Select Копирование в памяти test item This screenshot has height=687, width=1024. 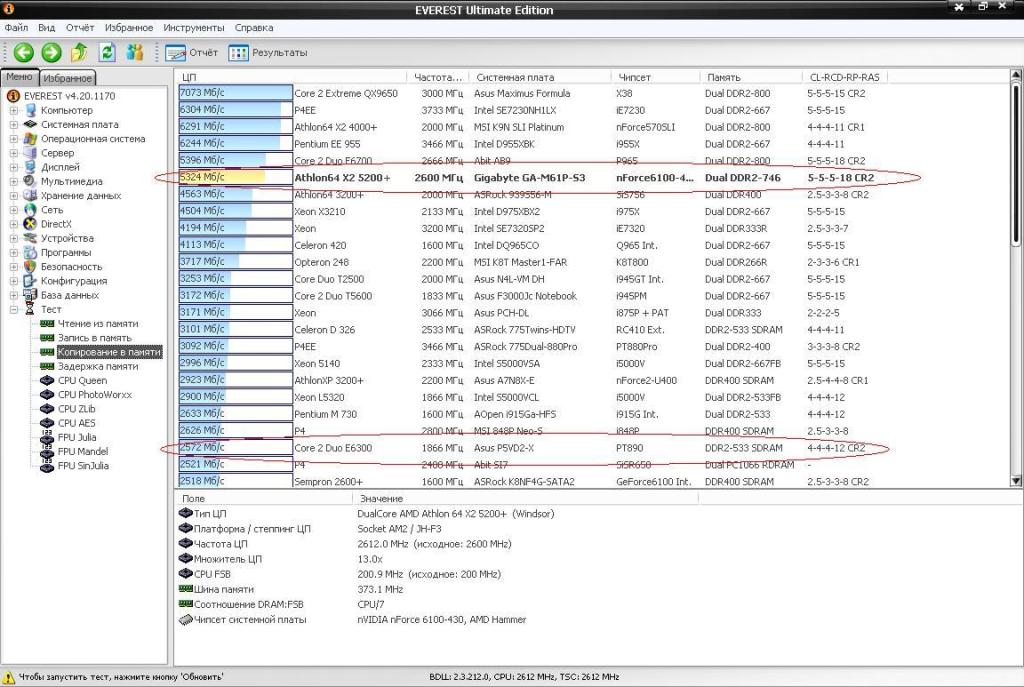(109, 352)
